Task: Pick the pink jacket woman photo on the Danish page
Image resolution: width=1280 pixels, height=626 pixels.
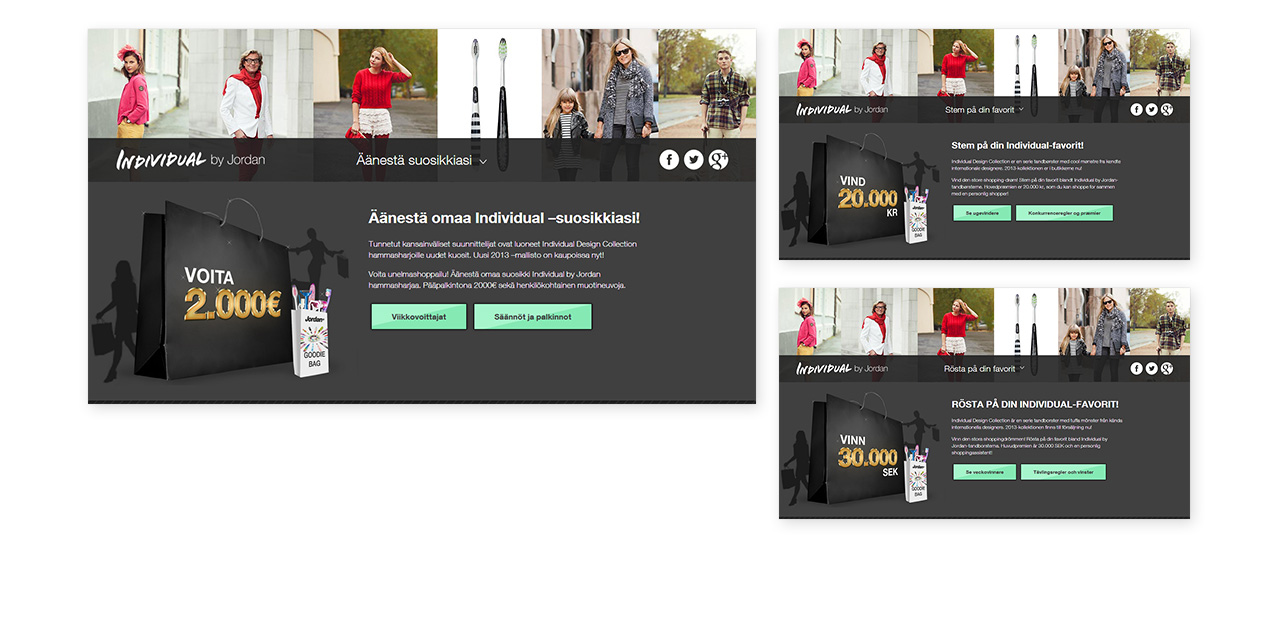Action: [x=809, y=63]
